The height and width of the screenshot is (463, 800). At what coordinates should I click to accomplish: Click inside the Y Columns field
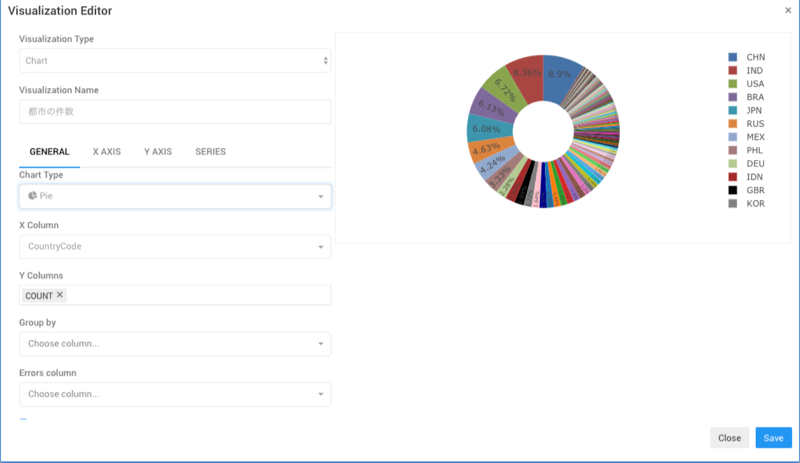175,295
